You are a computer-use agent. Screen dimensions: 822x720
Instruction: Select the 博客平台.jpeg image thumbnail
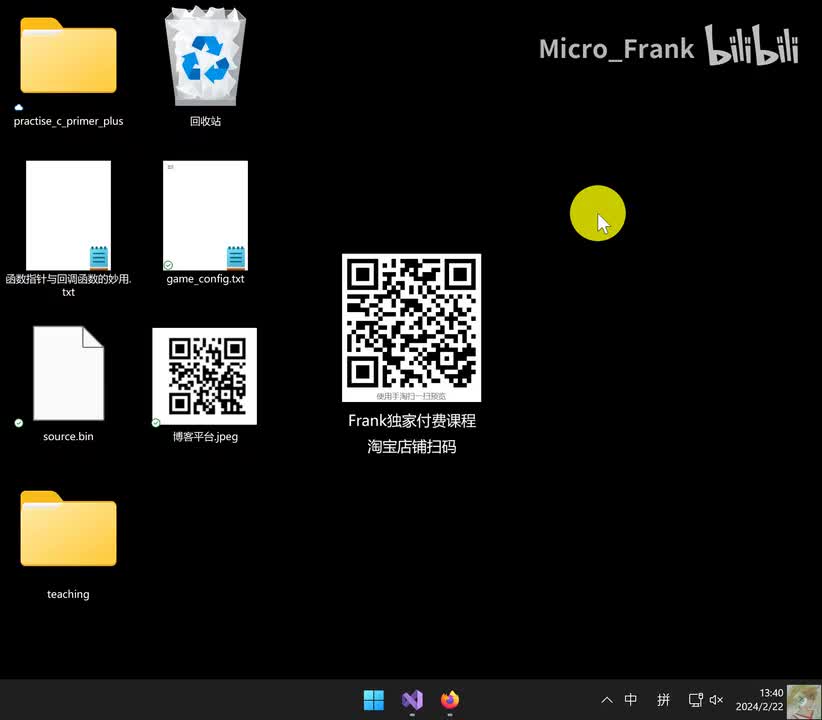pos(204,376)
